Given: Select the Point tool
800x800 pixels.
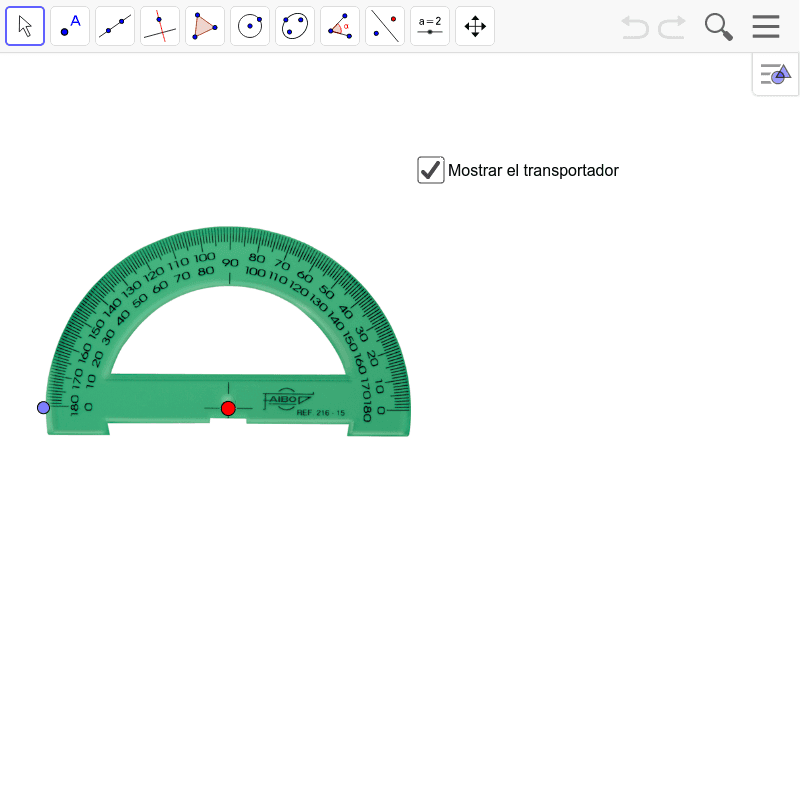Looking at the screenshot, I should [70, 26].
